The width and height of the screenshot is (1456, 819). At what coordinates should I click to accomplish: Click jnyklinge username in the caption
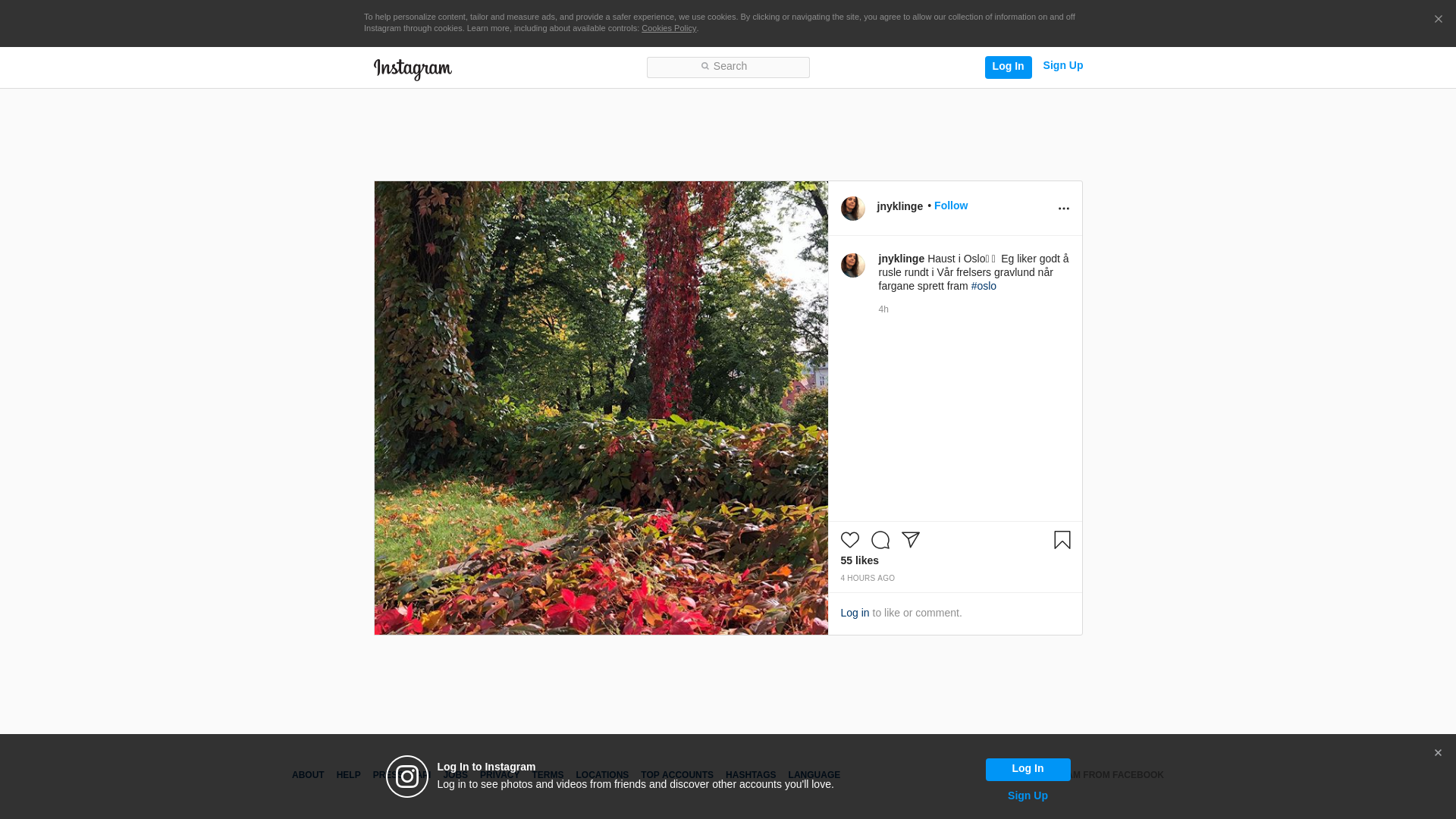[901, 259]
